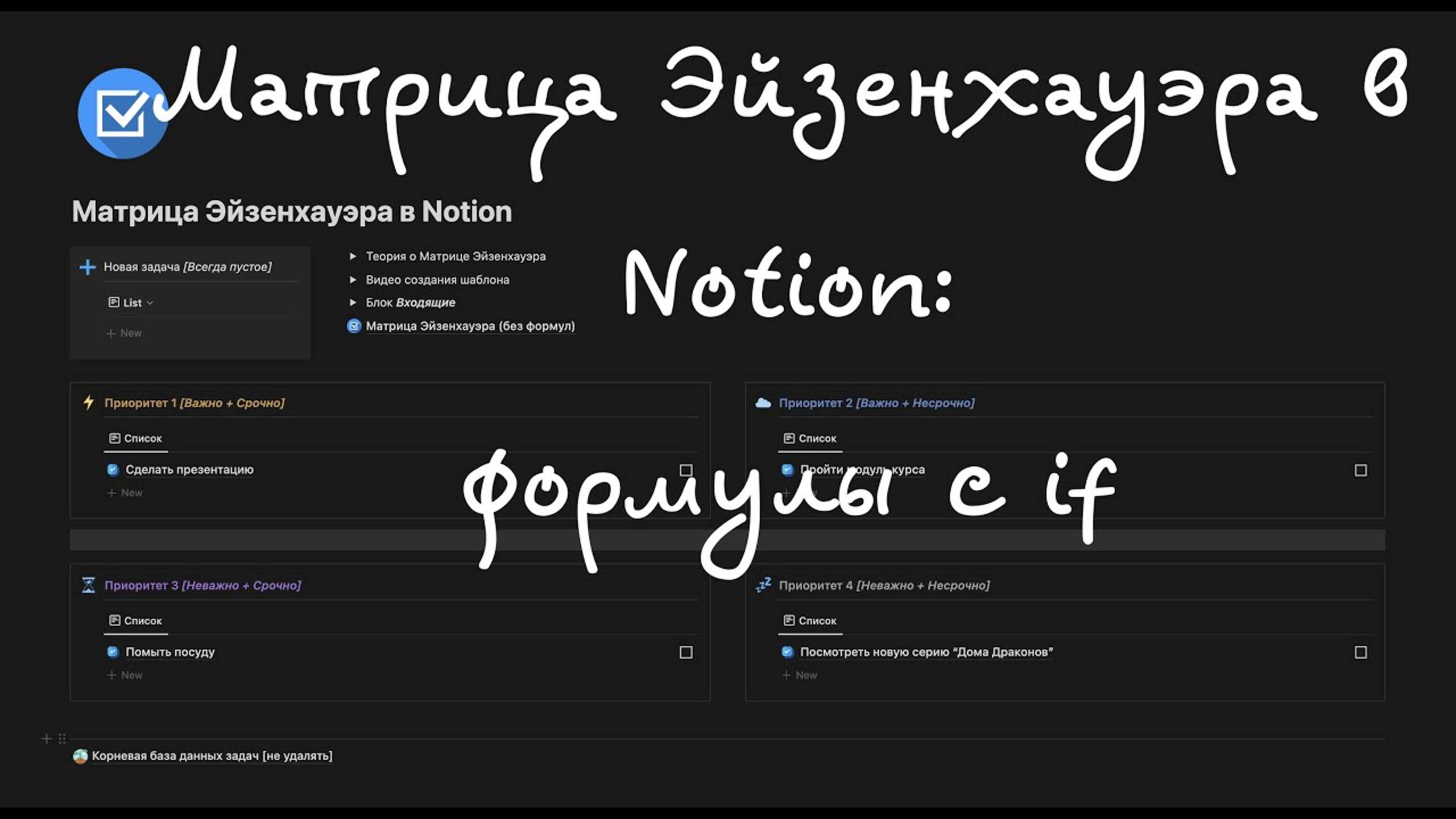Viewport: 1456px width, 819px height.
Task: Click the blue checkmark page icon at top left
Action: [x=123, y=114]
